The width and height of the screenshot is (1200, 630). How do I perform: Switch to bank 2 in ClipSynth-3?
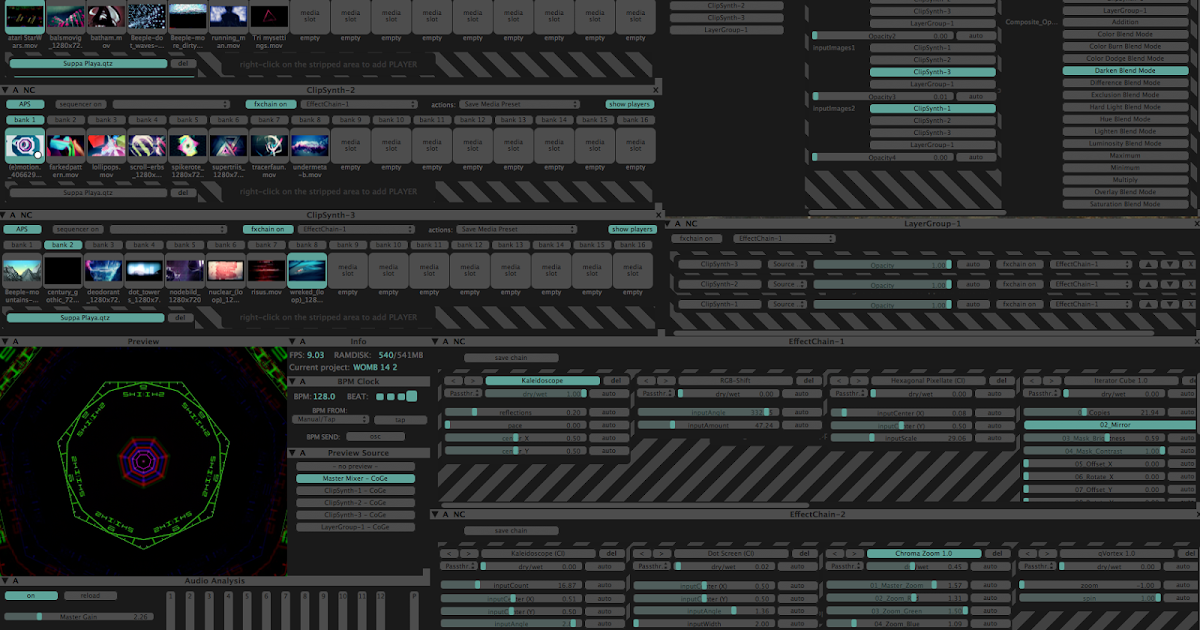(x=65, y=243)
